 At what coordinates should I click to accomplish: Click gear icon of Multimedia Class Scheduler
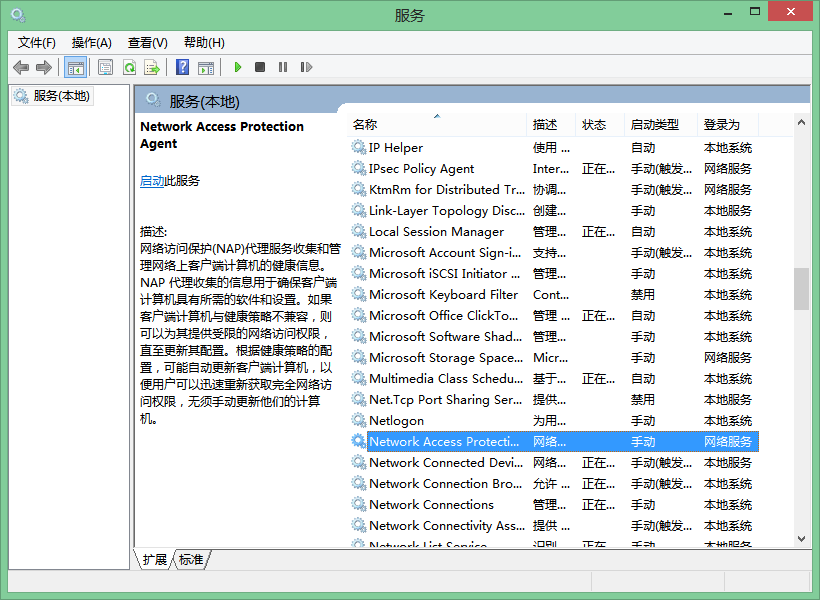point(359,378)
